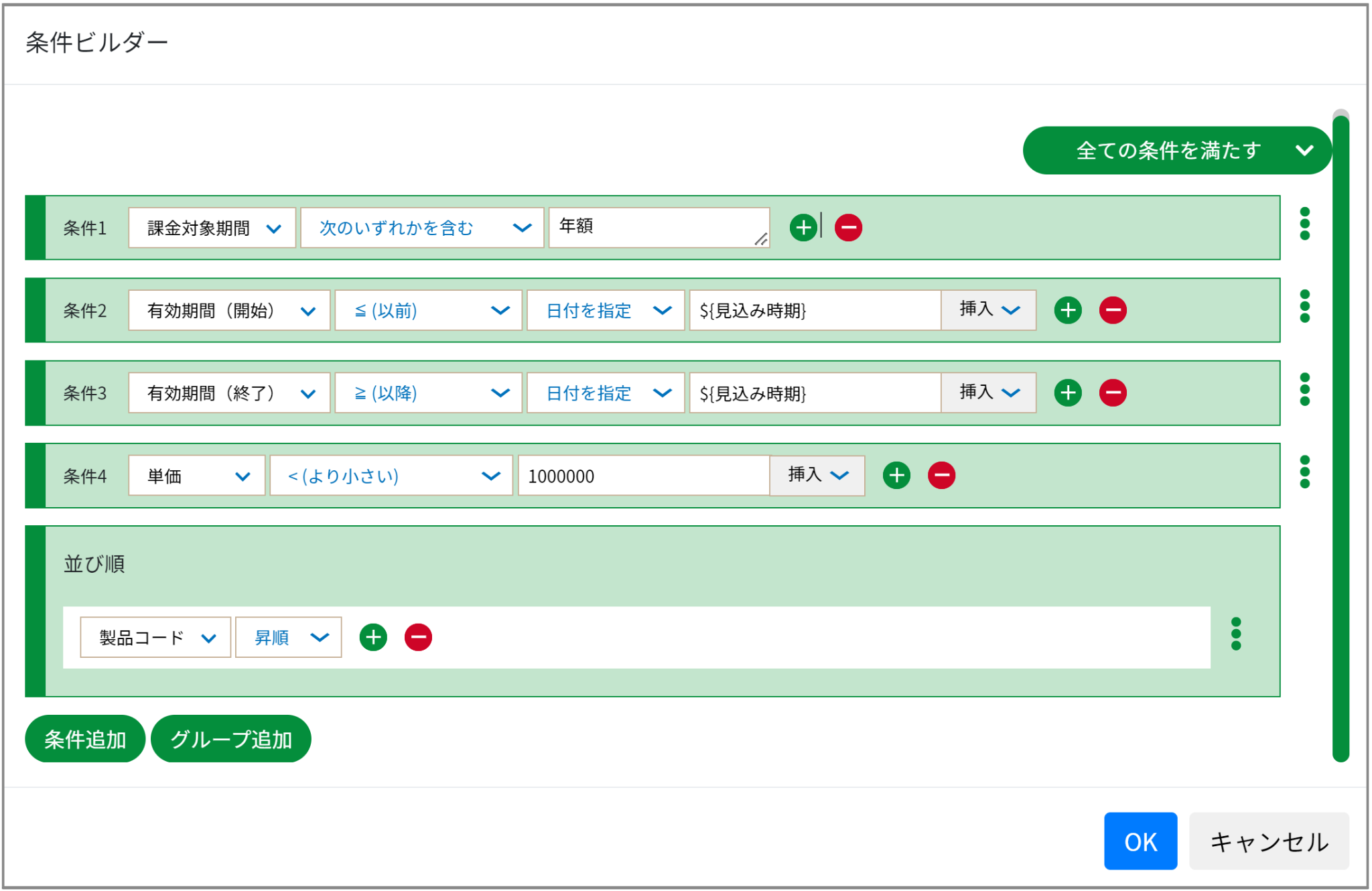Click the 1000000 value input field
The height and width of the screenshot is (891, 1372).
(644, 476)
